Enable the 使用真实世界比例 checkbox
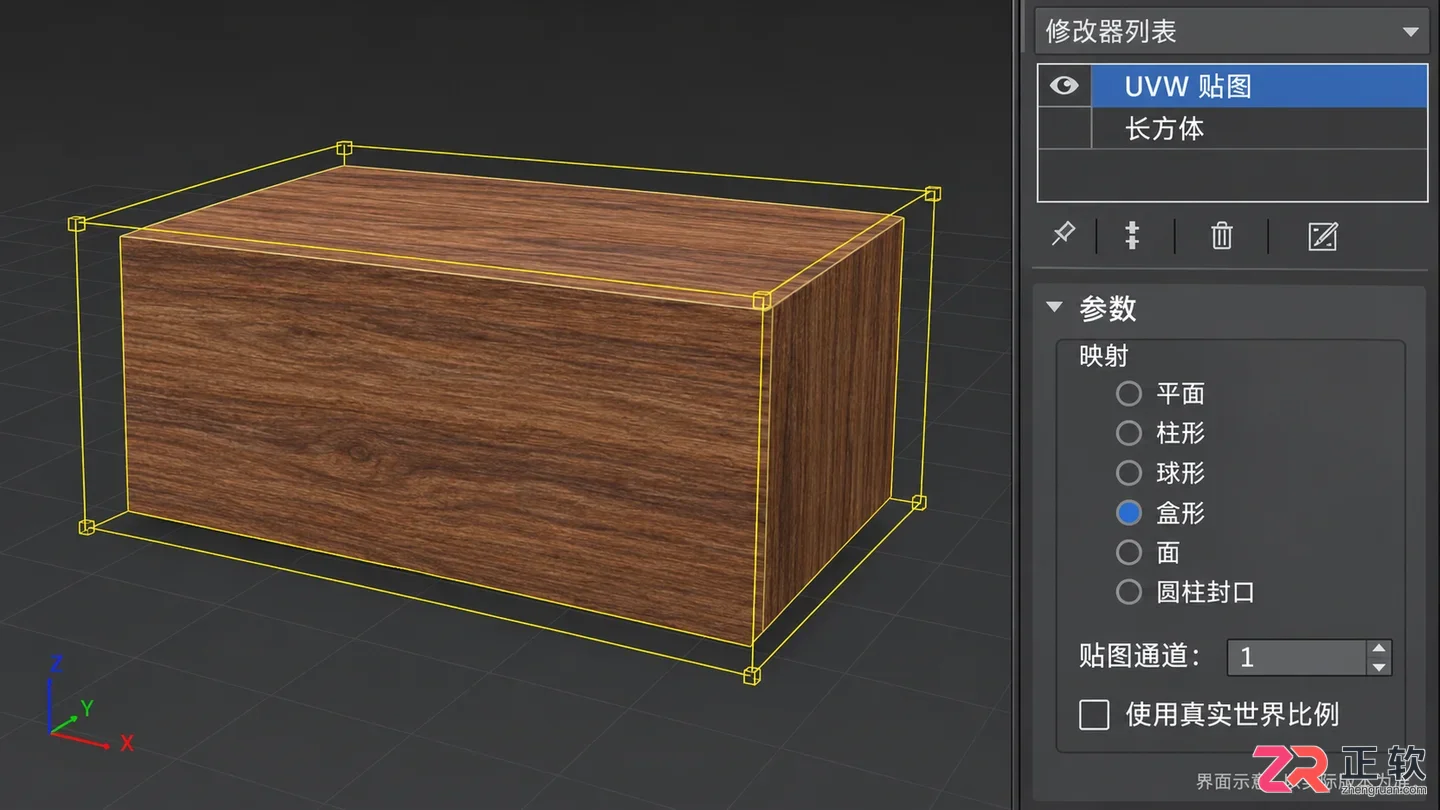Screen dimensions: 1440x810 coord(1094,714)
